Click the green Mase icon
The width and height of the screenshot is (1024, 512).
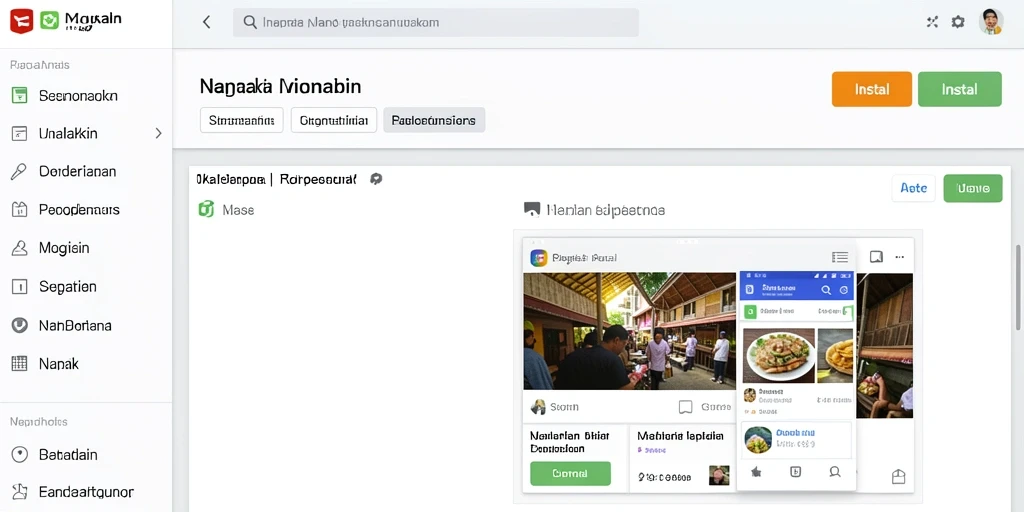(x=206, y=210)
